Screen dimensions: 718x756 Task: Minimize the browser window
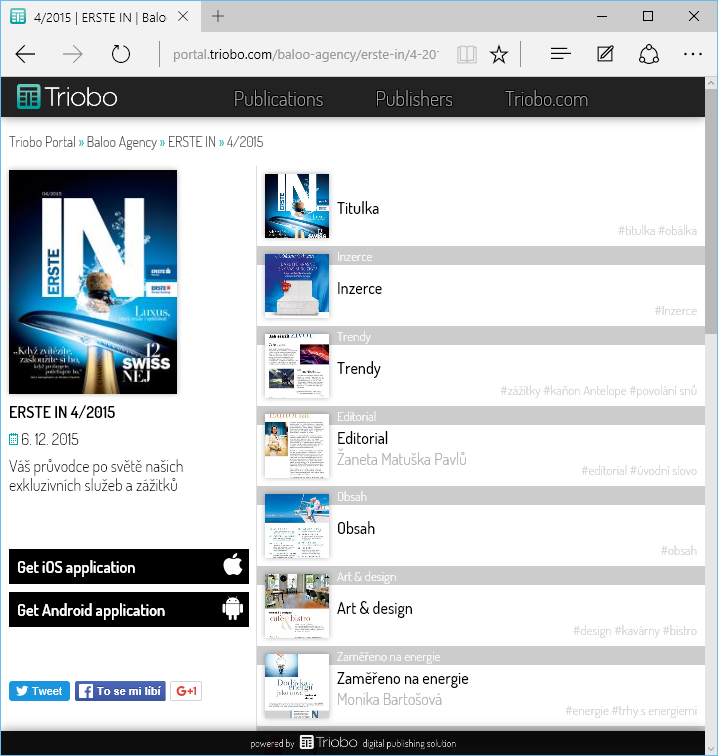tap(602, 16)
